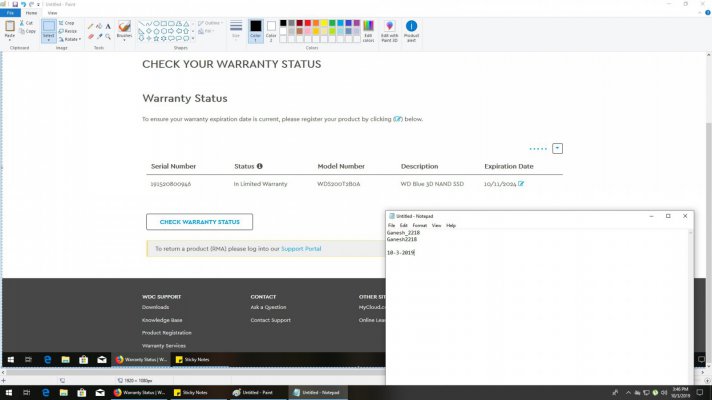Image resolution: width=712 pixels, height=400 pixels.
Task: Choose the Right arrow shape in Shapes gallery
Action: point(171,31)
